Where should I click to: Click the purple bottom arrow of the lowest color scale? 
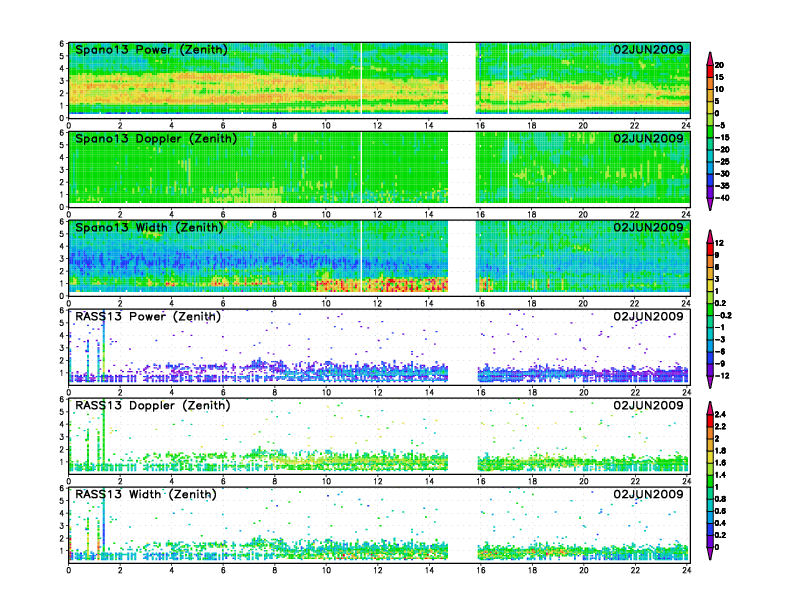tap(710, 553)
